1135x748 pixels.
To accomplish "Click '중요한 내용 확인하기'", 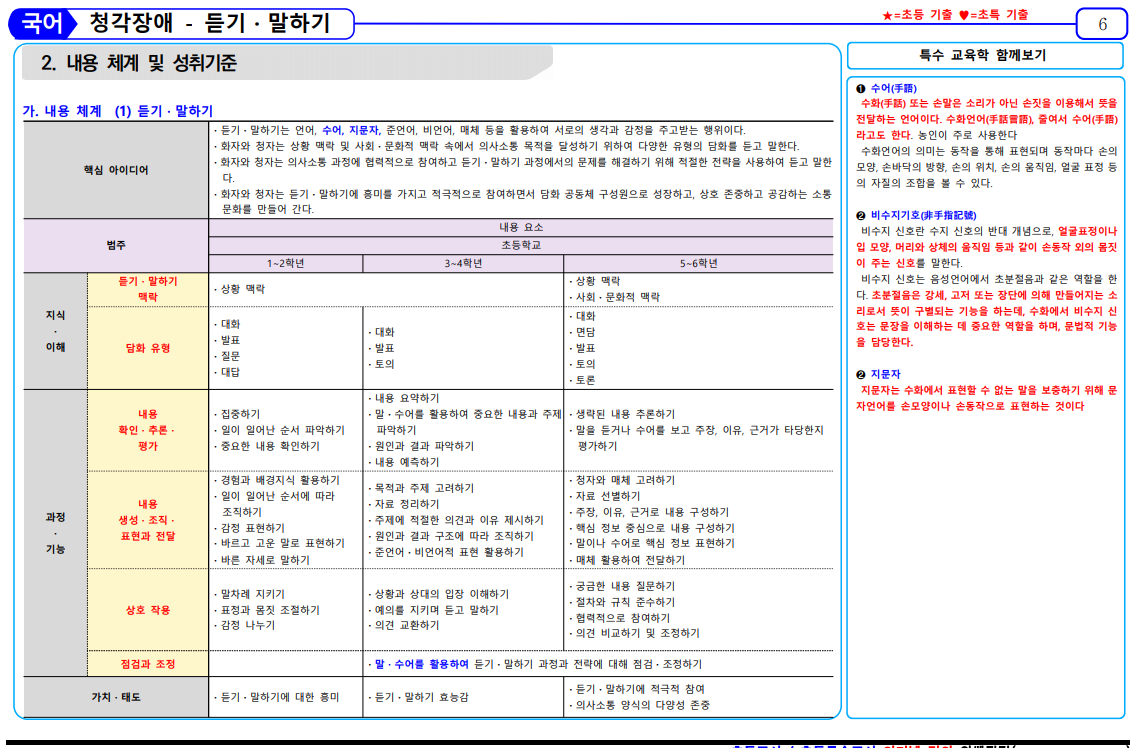I will [270, 446].
